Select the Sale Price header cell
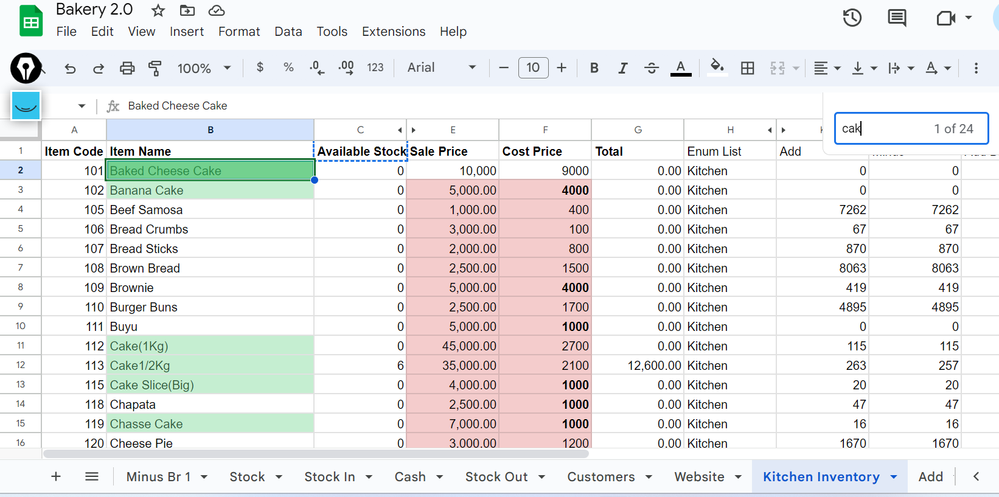 click(452, 152)
